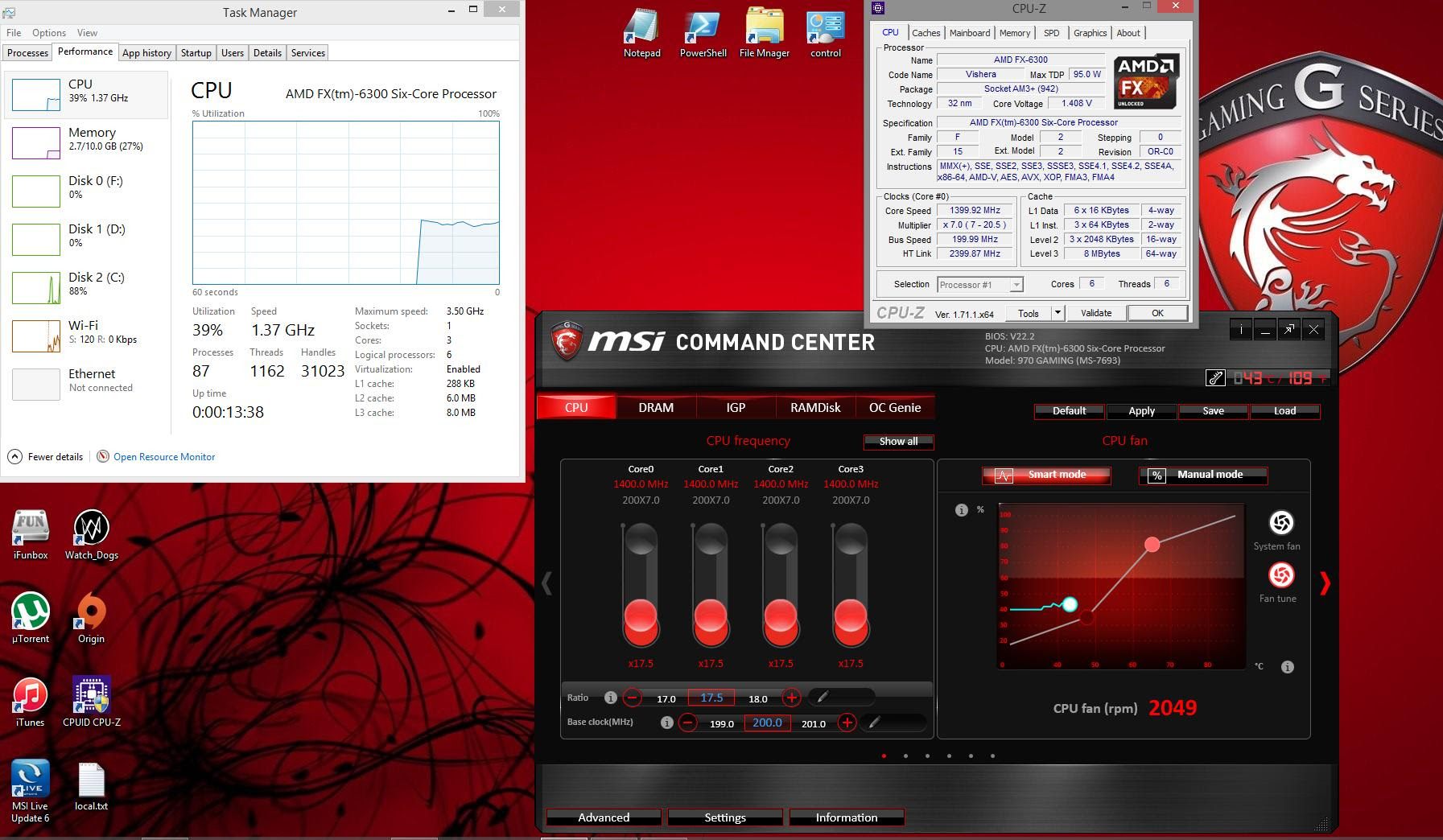Open the CPU-Z Mainboard tab
This screenshot has width=1443, height=840.
[x=970, y=33]
